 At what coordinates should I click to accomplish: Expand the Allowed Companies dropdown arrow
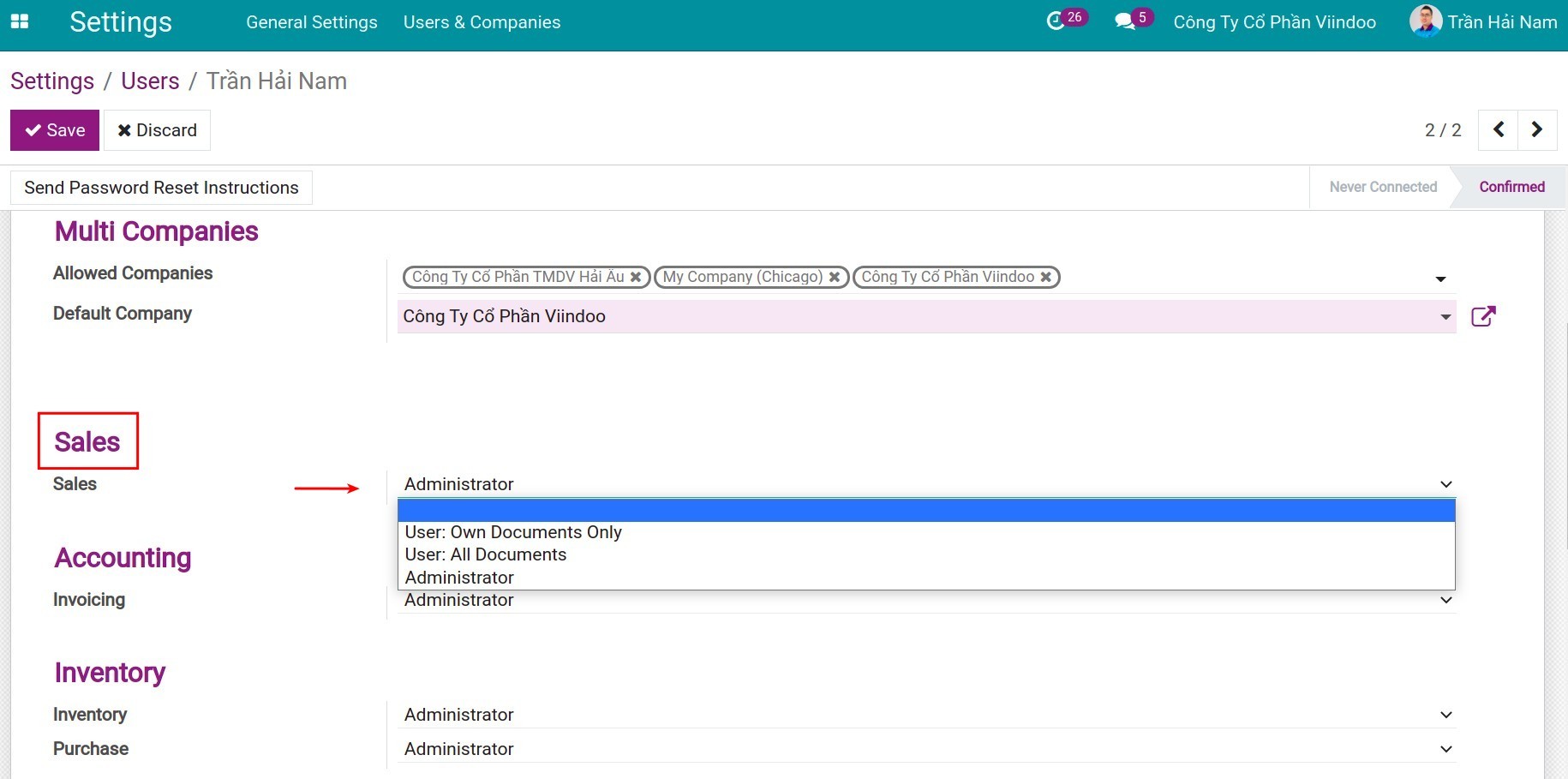1439,278
